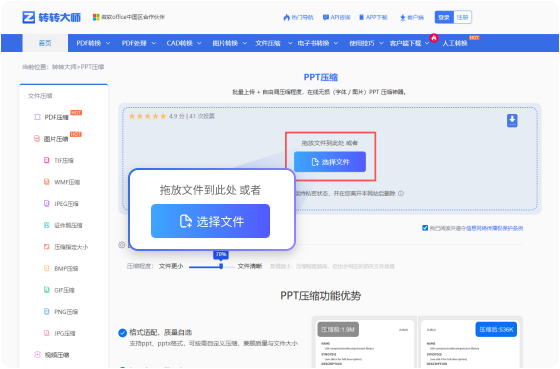The image size is (560, 369).
Task: Click the 70% slider value tooltip
Action: click(x=221, y=254)
